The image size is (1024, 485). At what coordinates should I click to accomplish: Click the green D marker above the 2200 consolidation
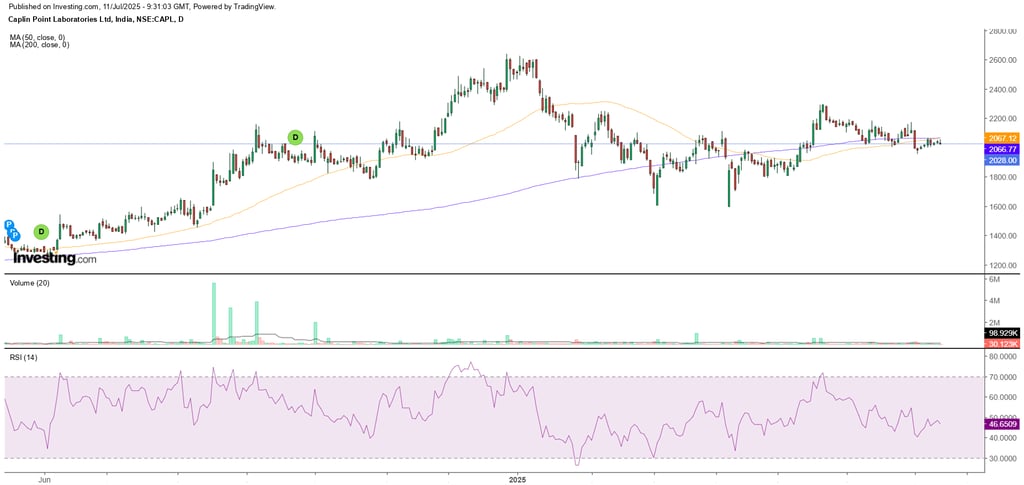click(295, 137)
